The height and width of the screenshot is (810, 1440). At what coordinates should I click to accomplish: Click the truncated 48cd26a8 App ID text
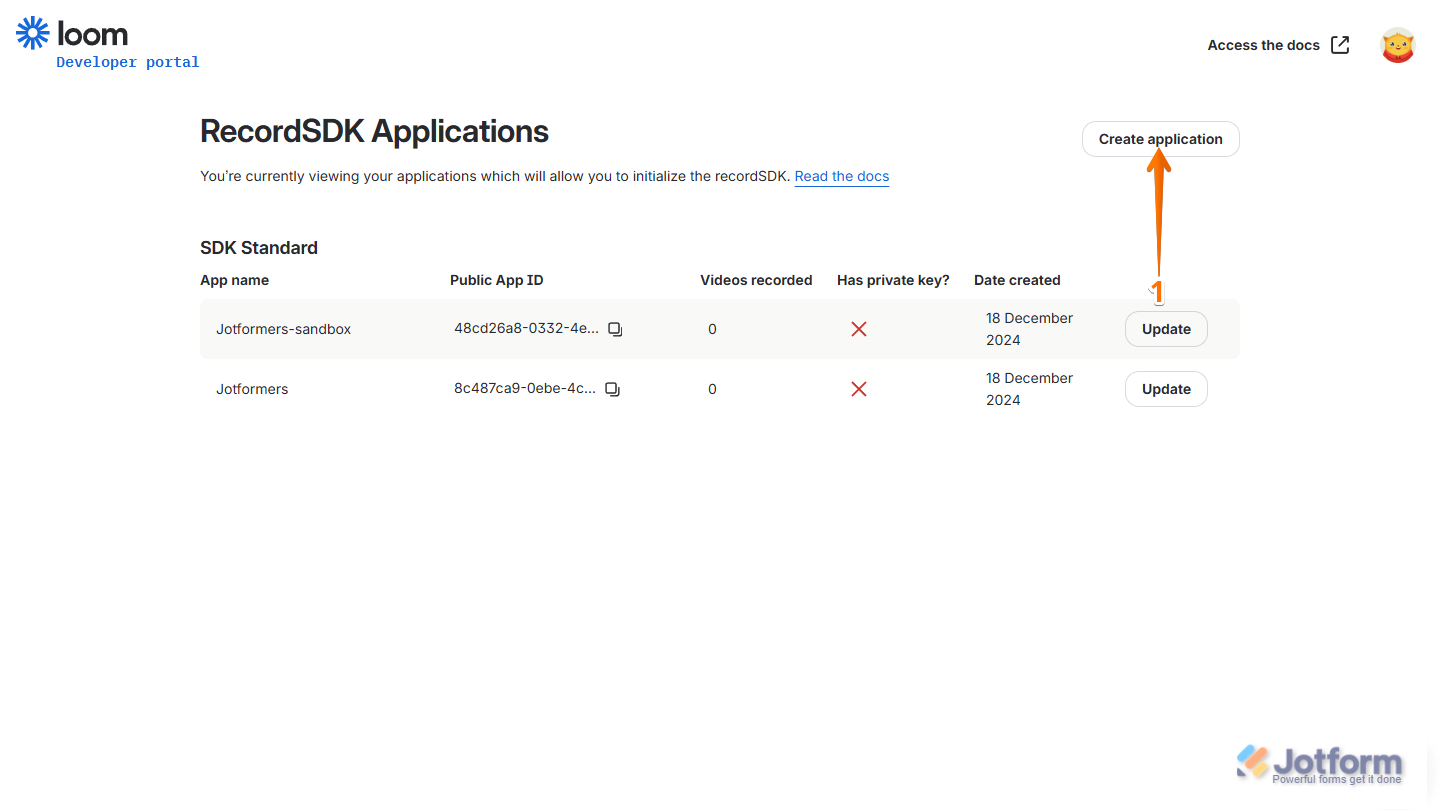coord(525,327)
